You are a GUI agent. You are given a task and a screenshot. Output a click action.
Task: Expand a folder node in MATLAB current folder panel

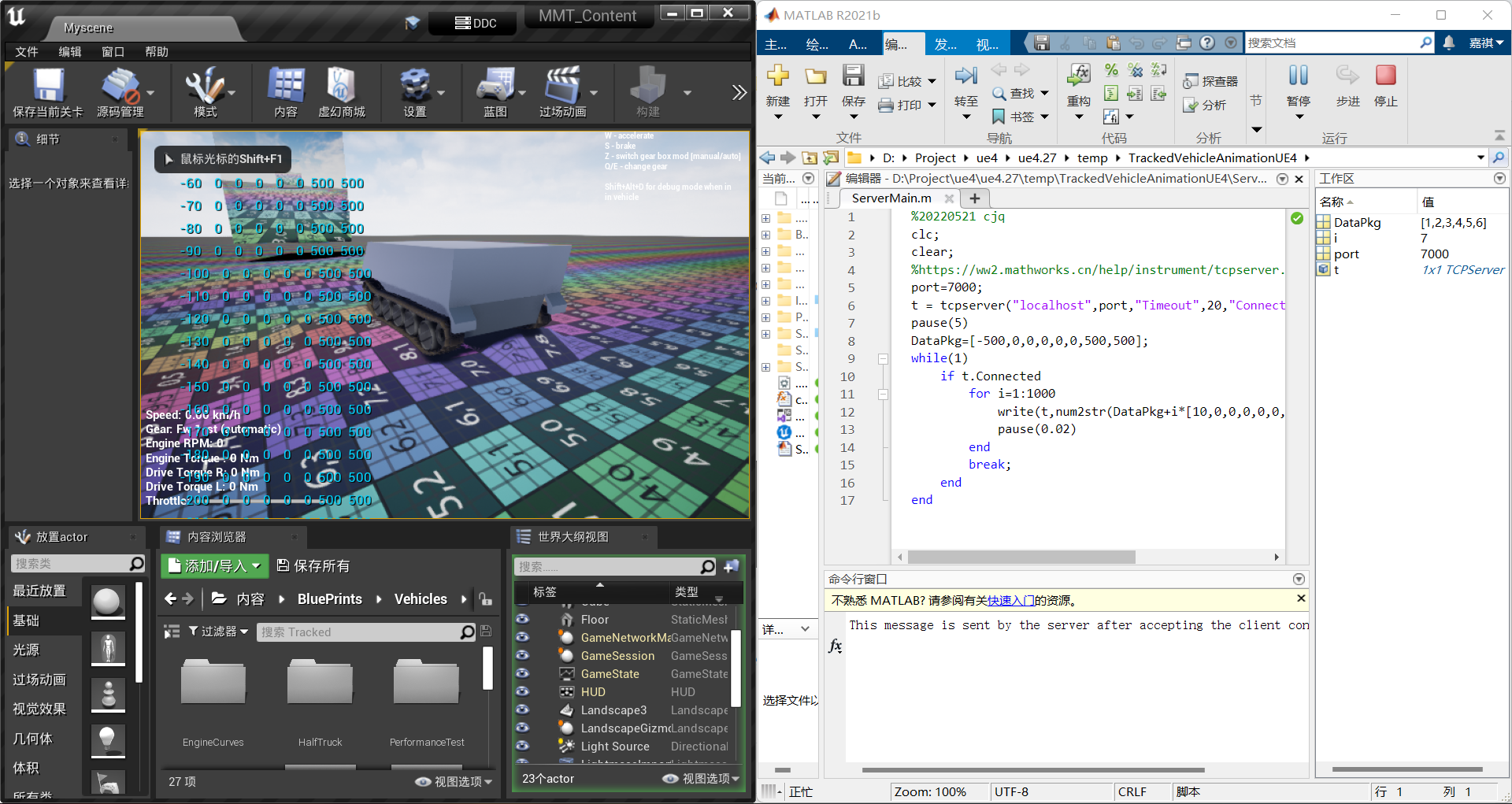tap(765, 218)
